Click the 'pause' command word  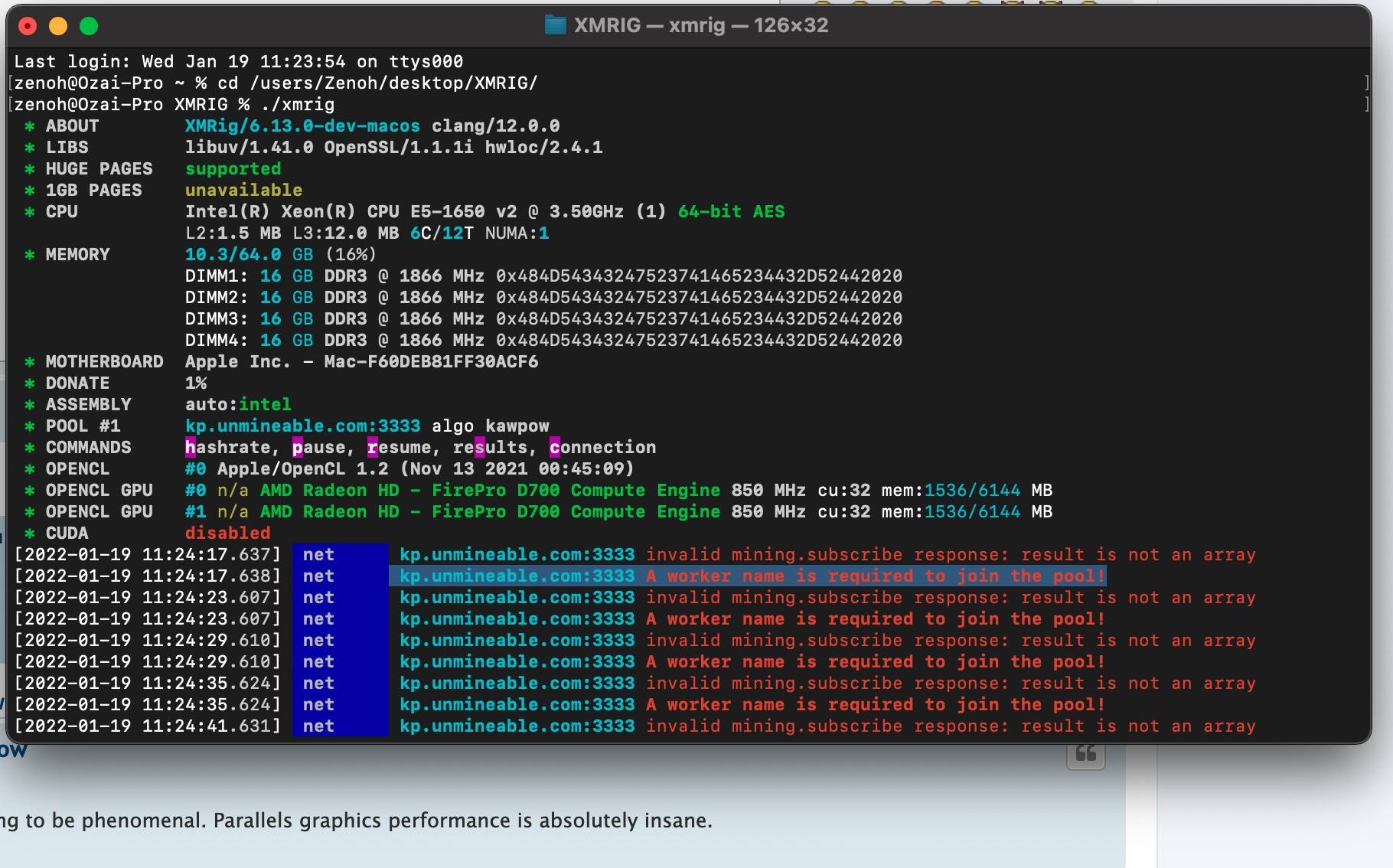coord(318,447)
